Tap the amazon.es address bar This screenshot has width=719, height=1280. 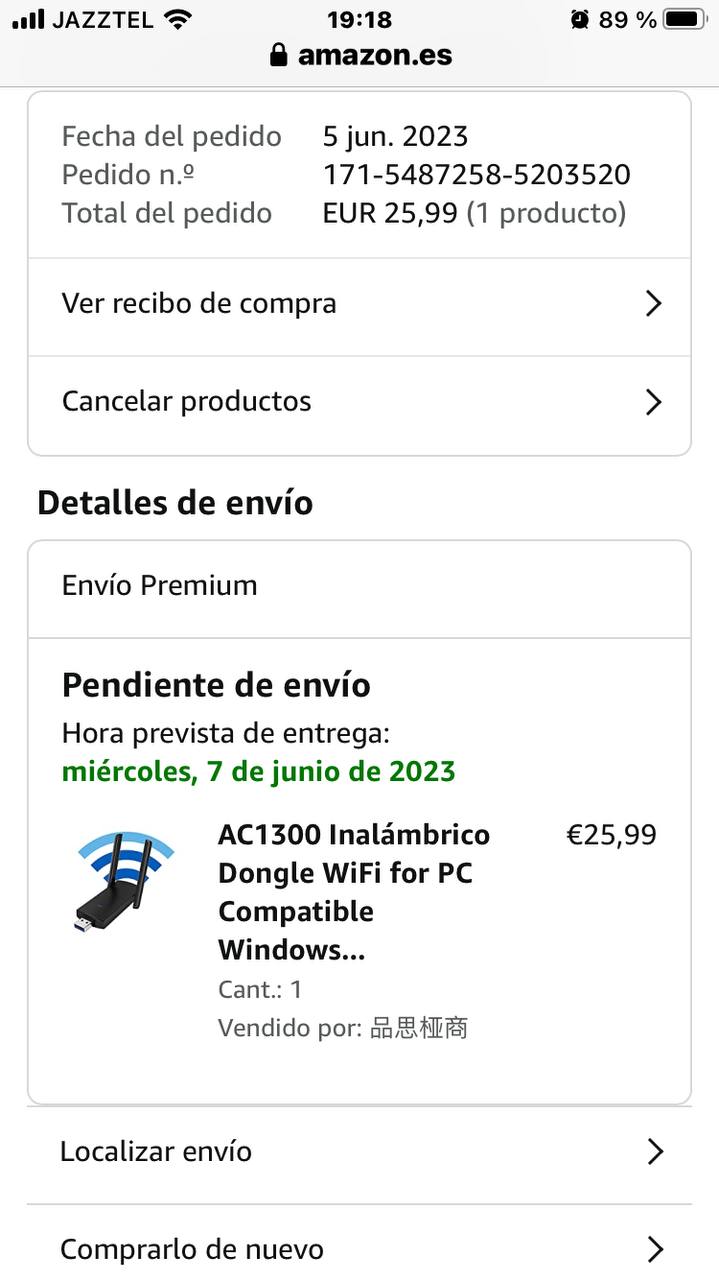pyautogui.click(x=374, y=55)
